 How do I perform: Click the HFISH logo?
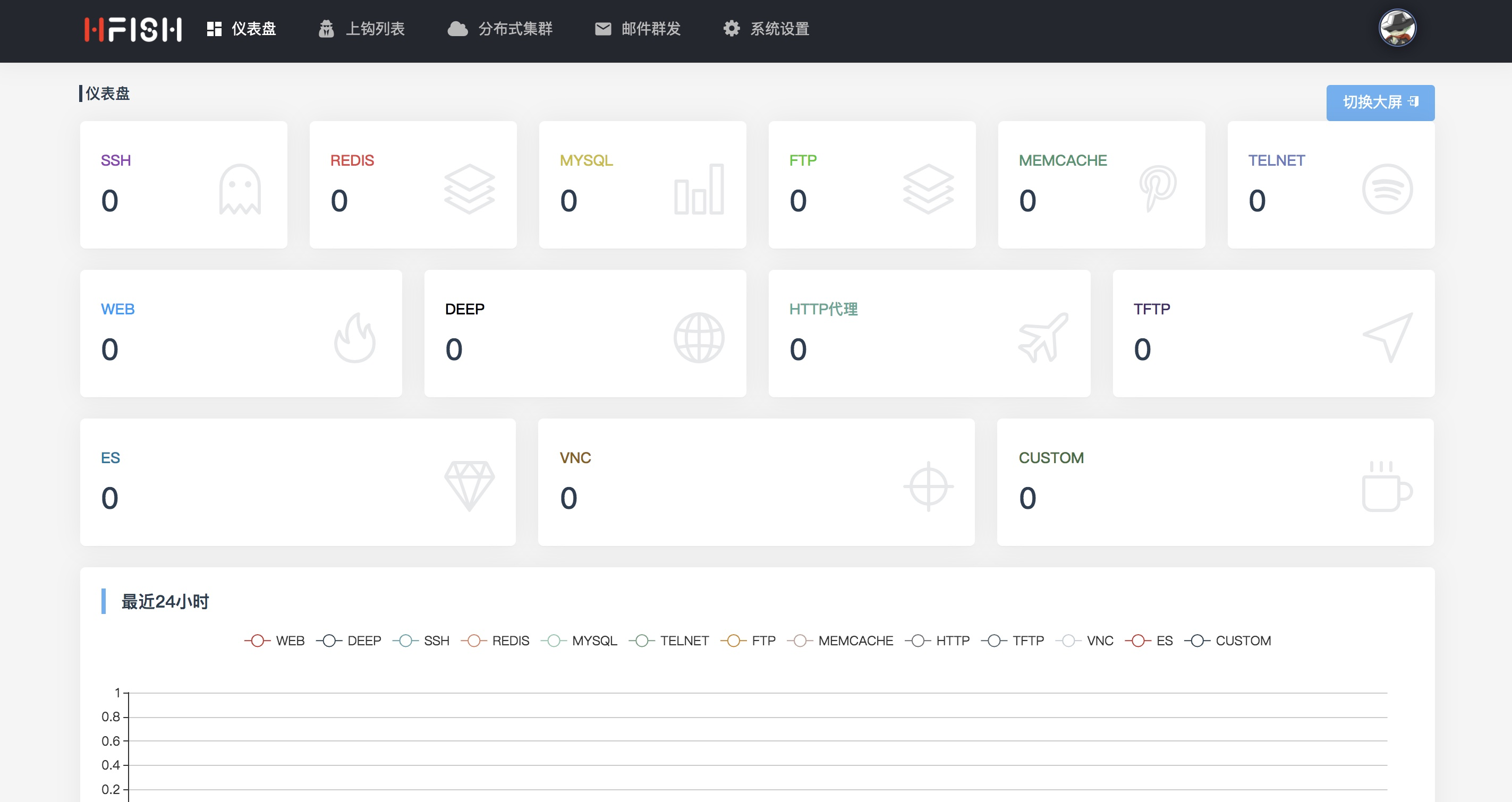133,29
